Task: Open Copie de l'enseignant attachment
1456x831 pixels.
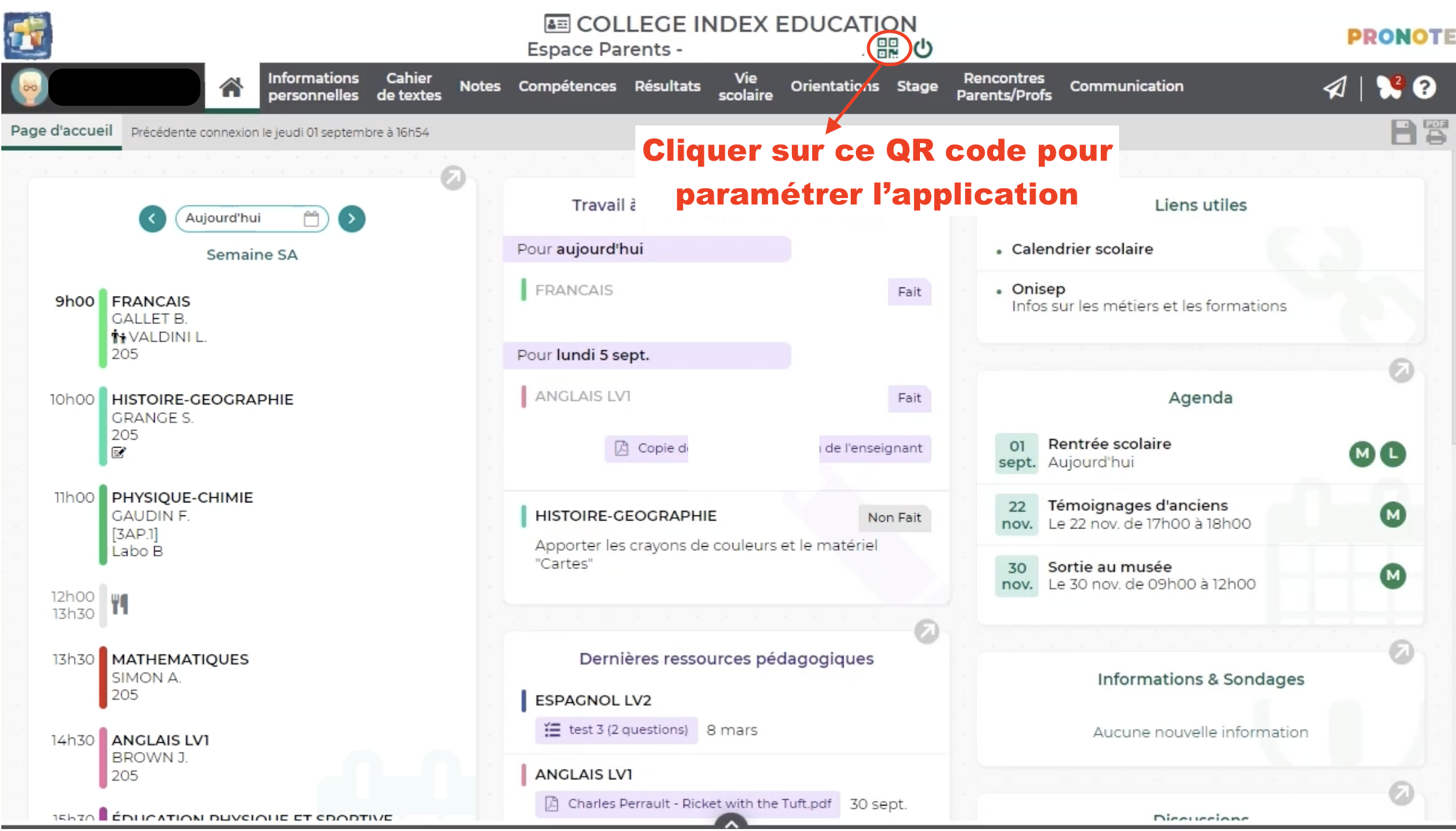Action: pos(767,448)
